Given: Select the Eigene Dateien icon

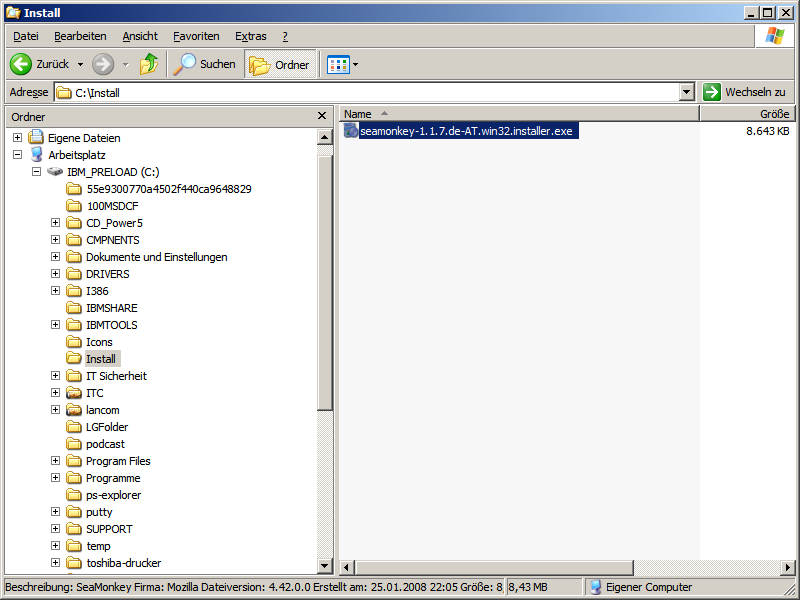Looking at the screenshot, I should (36, 137).
